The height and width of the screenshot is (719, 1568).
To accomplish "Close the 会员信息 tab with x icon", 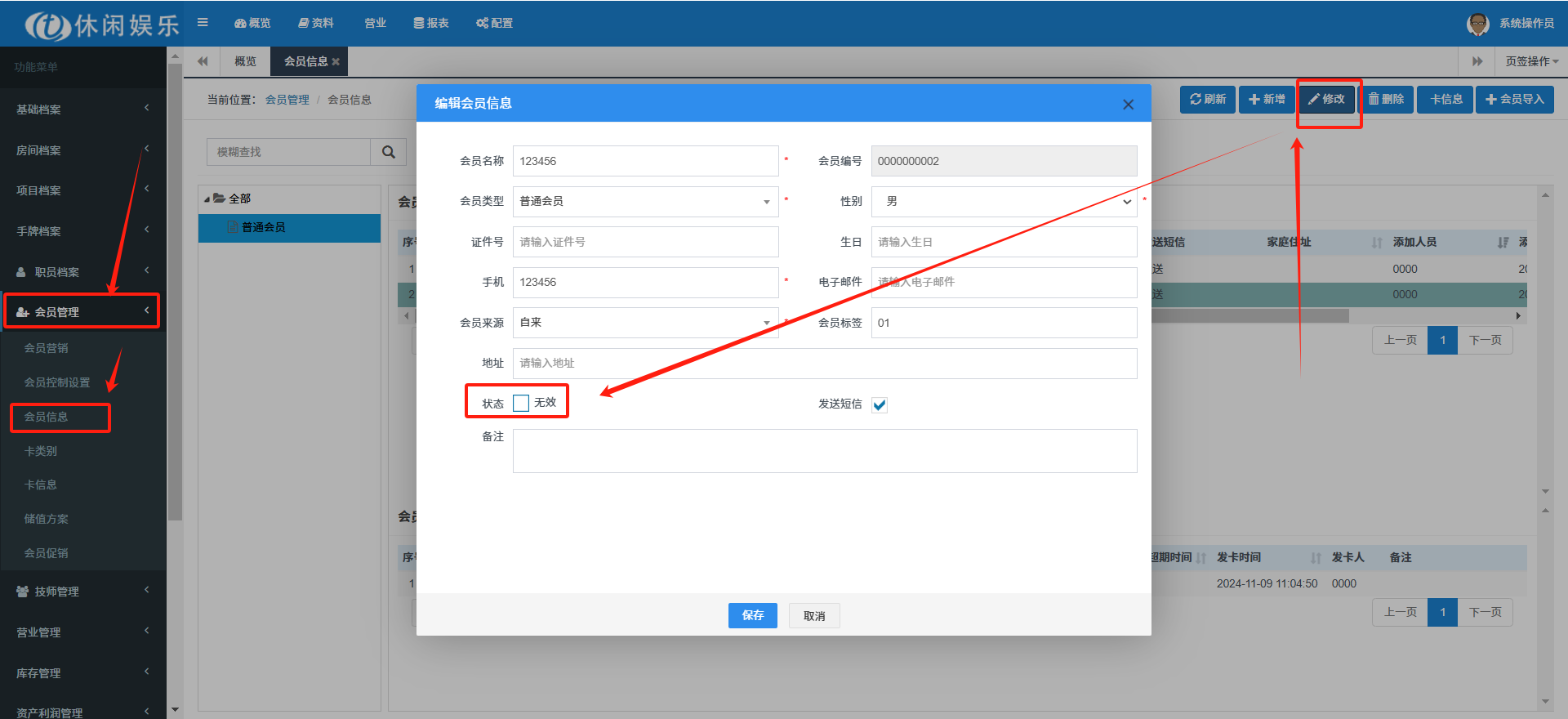I will coord(336,62).
